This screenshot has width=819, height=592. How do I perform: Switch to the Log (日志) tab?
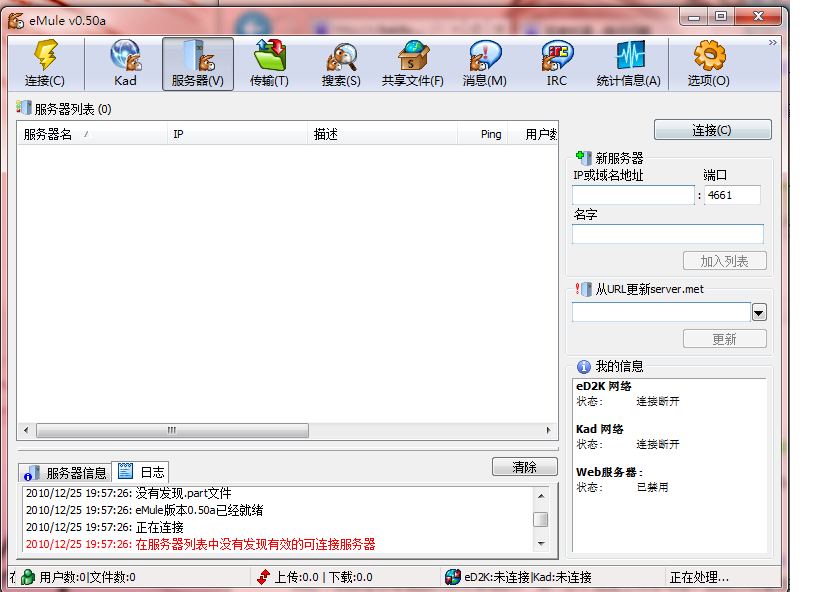(141, 472)
